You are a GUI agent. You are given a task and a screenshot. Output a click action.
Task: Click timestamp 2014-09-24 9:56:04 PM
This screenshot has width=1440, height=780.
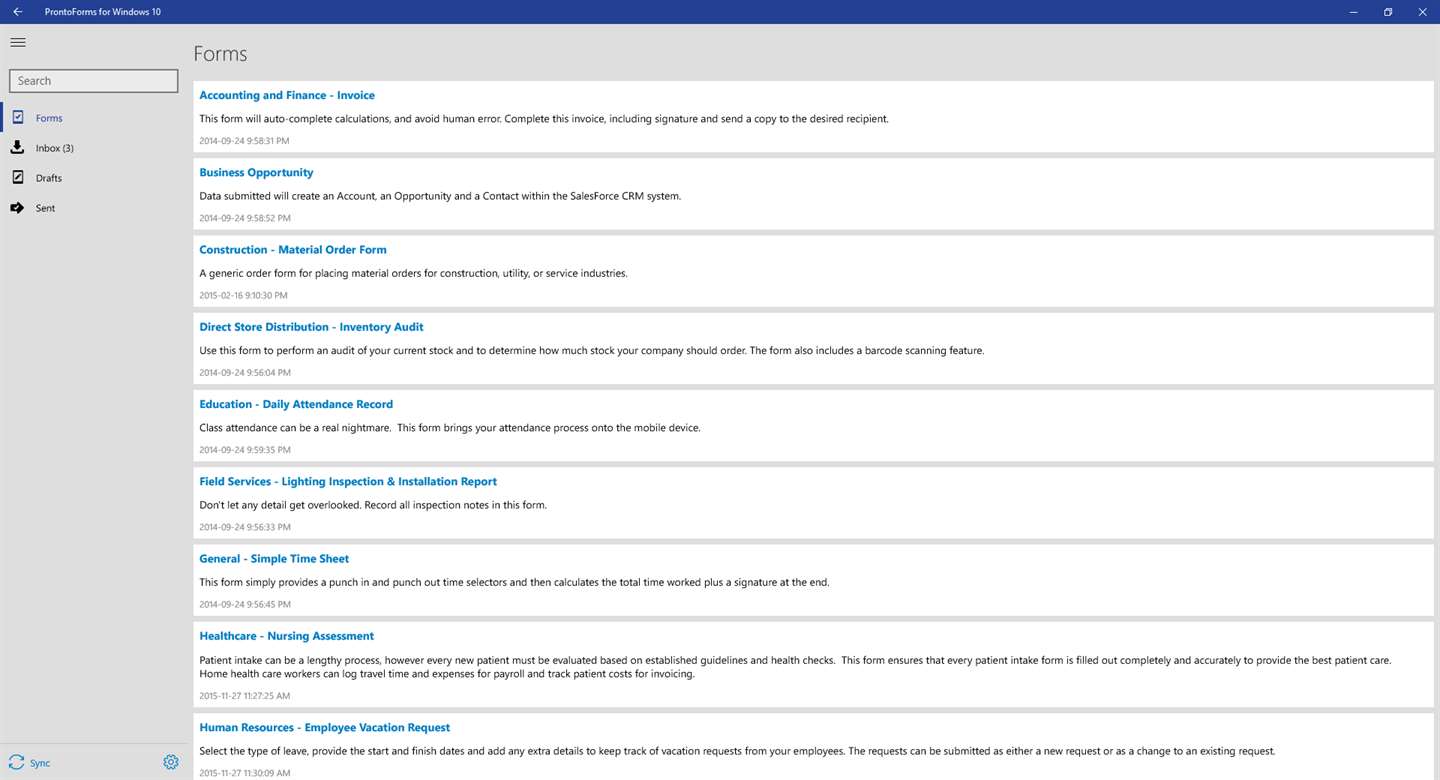coord(245,372)
